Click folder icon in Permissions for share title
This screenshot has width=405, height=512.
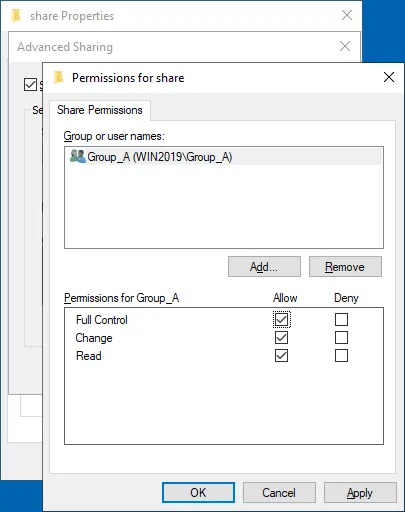(59, 78)
